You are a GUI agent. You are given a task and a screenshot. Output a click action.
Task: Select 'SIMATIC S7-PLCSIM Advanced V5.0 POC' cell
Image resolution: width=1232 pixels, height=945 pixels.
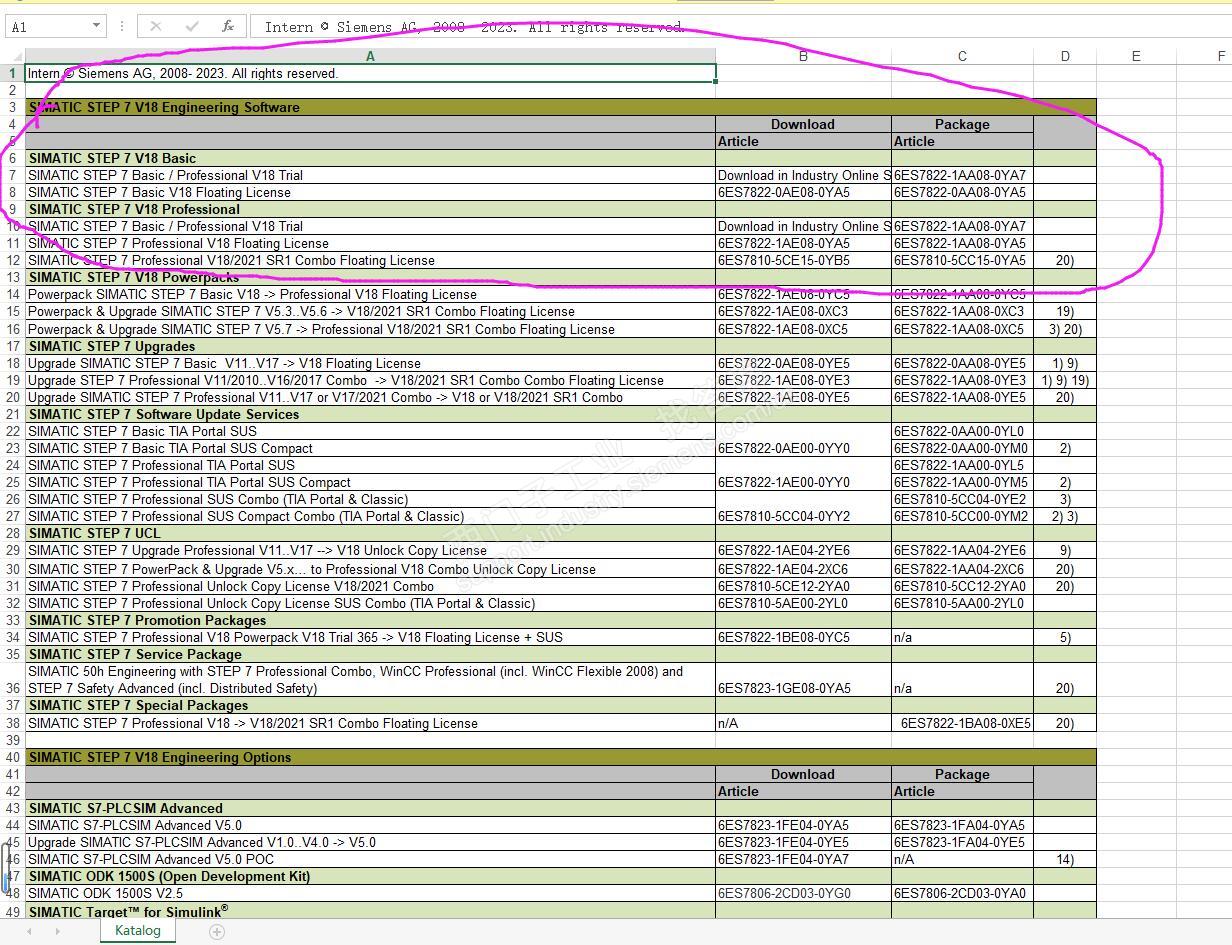coord(370,859)
